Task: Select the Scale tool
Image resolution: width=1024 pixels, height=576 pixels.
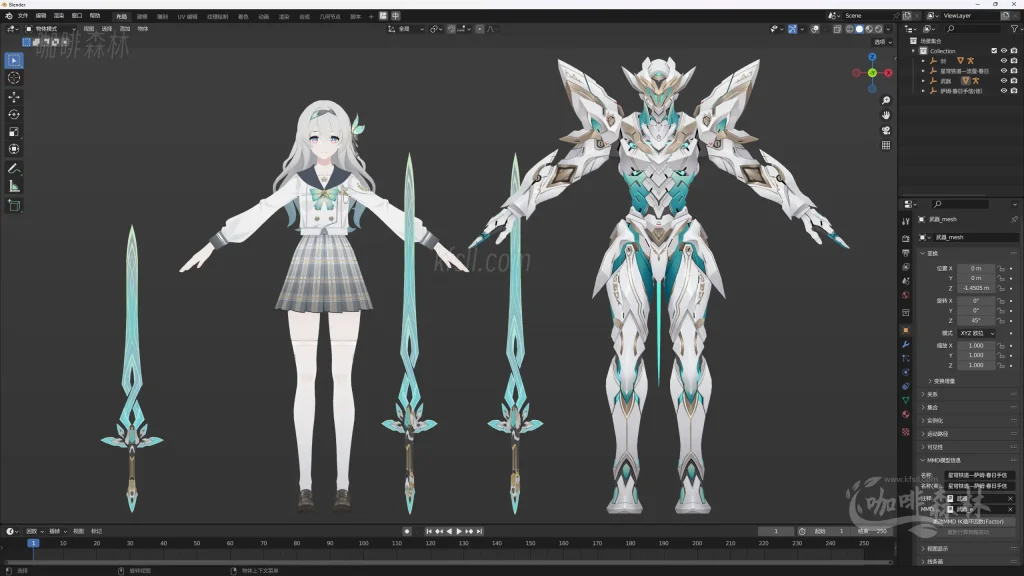Action: pos(14,132)
